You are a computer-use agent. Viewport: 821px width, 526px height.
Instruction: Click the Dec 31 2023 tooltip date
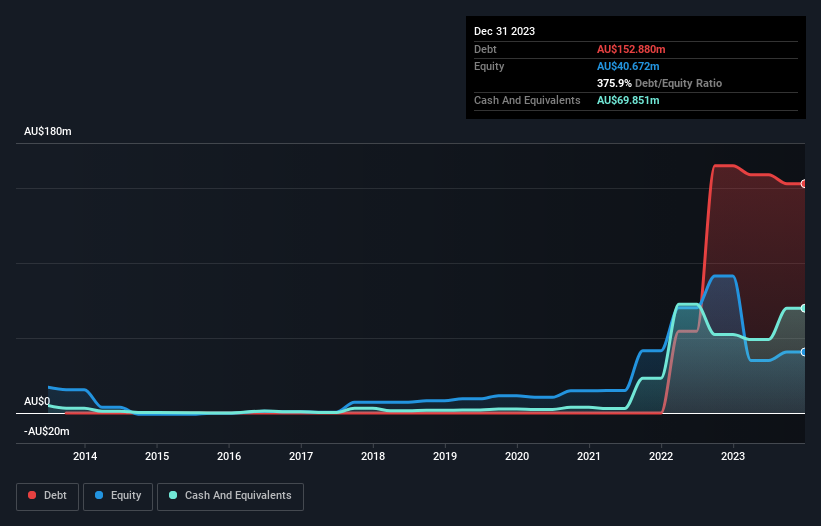point(504,31)
